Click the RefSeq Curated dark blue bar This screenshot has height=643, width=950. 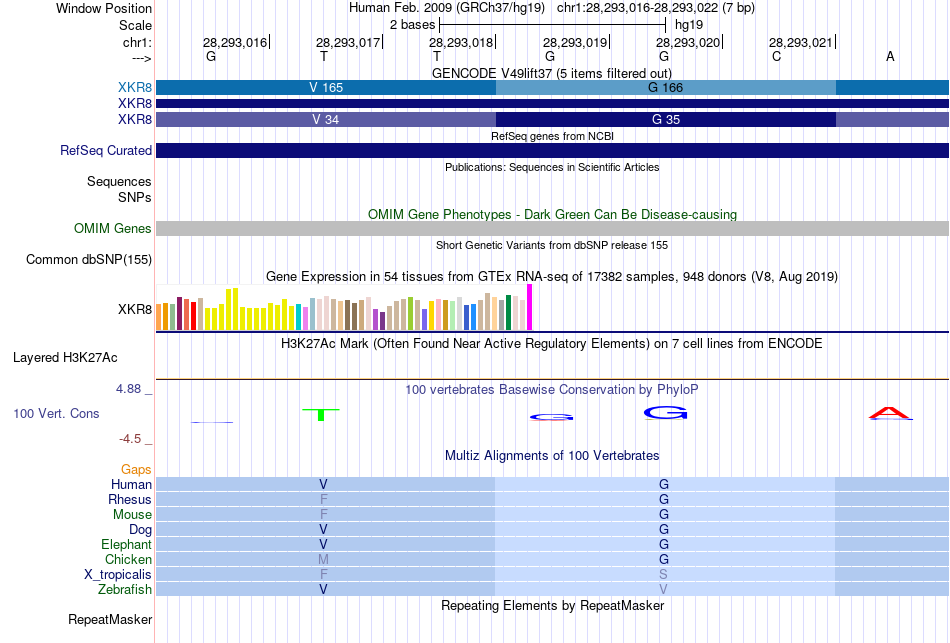(552, 150)
